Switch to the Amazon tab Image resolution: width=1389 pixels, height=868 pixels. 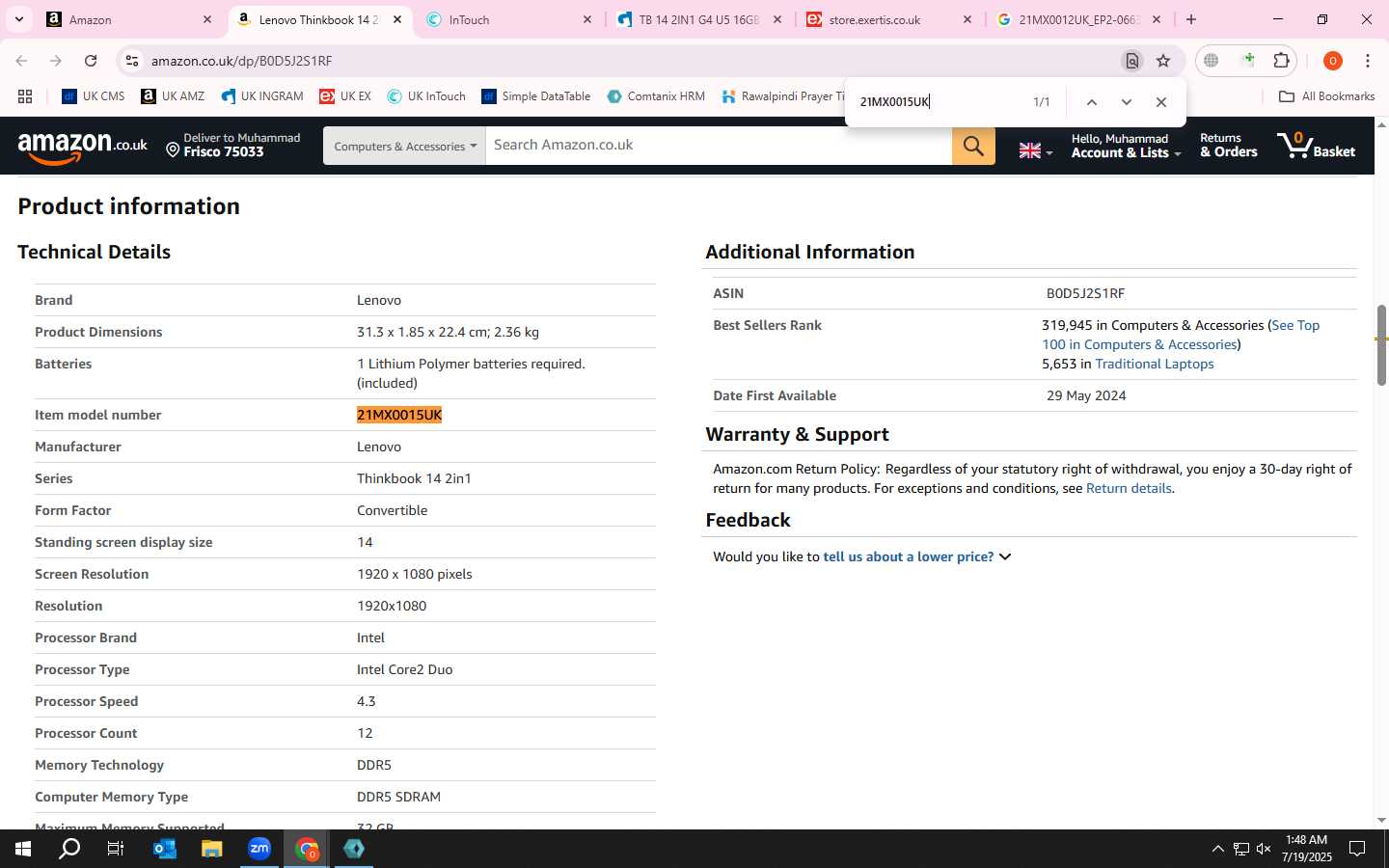pos(128,19)
